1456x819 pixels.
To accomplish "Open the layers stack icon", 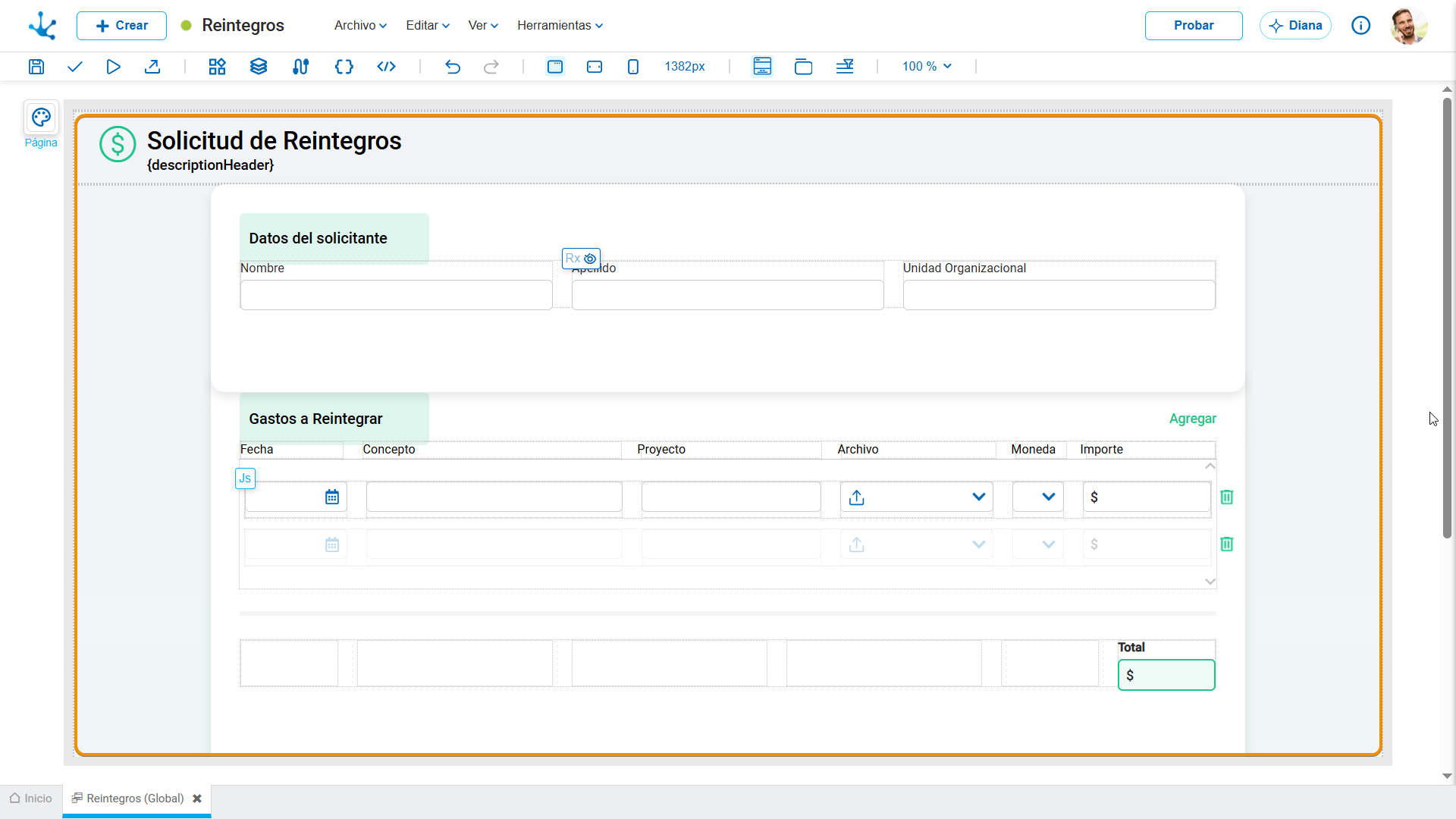I will point(259,67).
